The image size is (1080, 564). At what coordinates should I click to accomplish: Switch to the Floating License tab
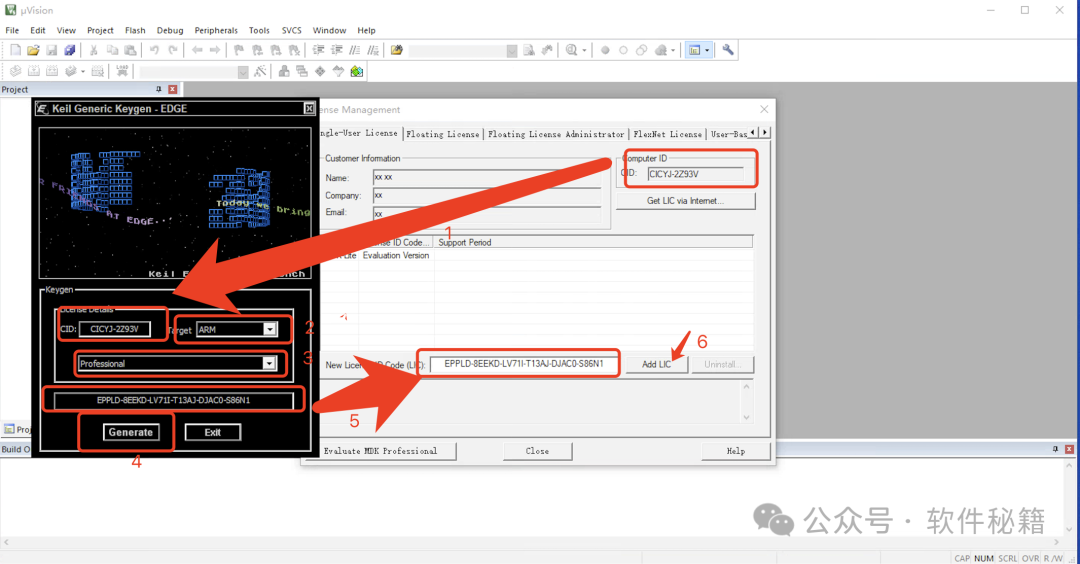[x=442, y=134]
